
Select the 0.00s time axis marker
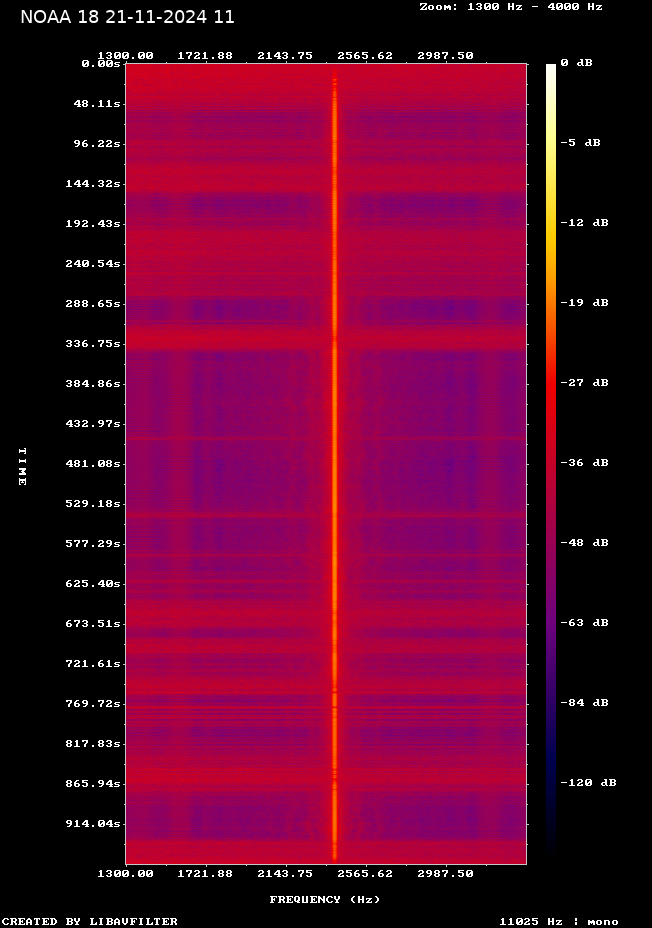pyautogui.click(x=101, y=63)
